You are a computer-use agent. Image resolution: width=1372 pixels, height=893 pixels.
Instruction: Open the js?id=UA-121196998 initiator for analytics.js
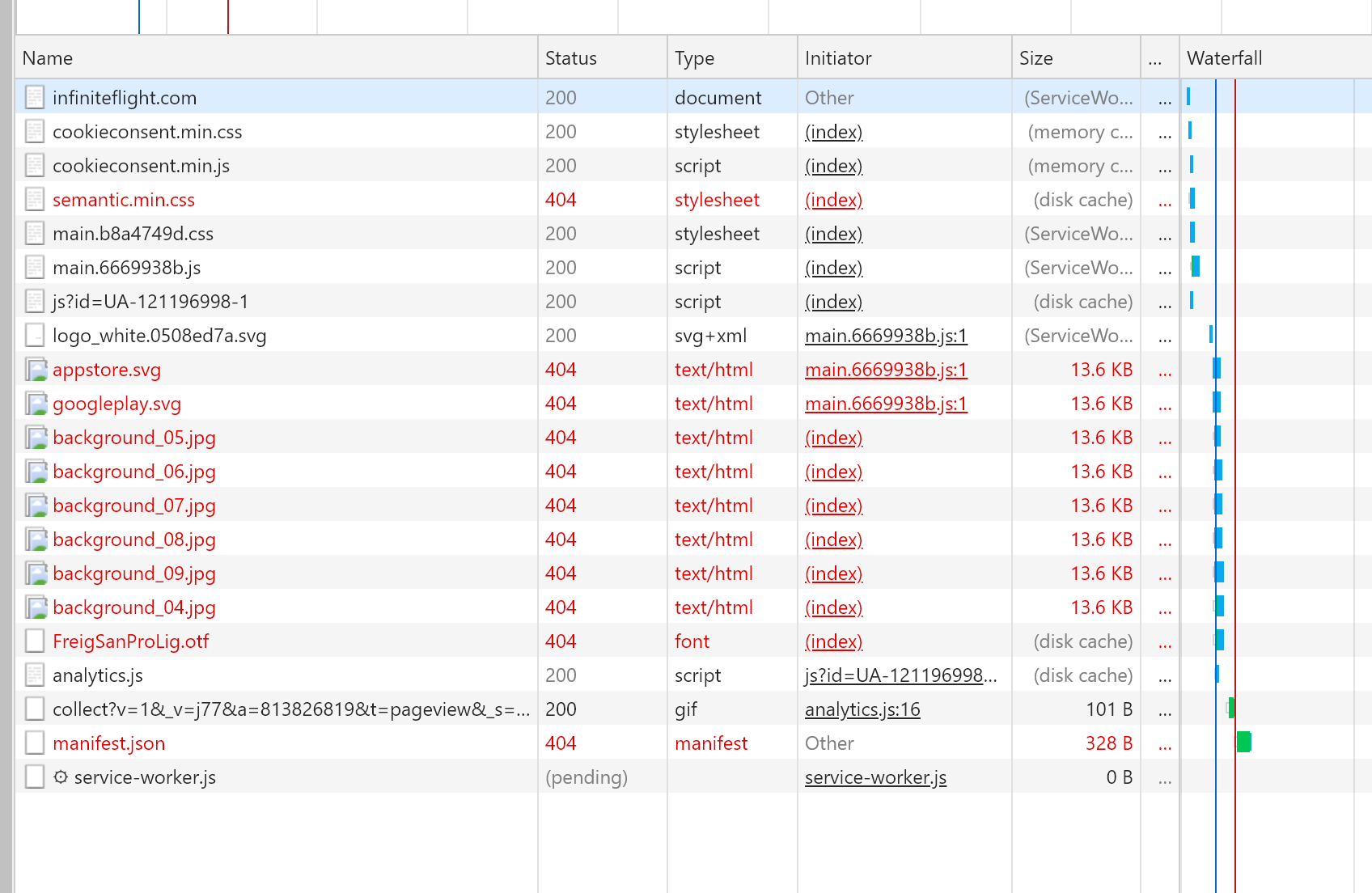point(900,675)
